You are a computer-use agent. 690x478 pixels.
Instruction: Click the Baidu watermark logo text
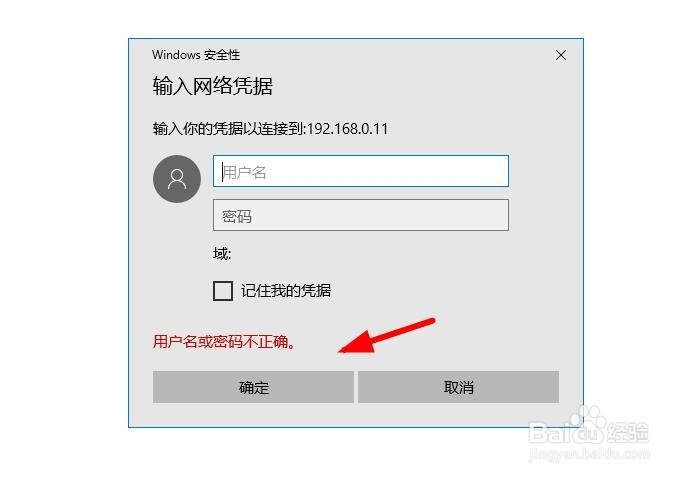click(567, 432)
